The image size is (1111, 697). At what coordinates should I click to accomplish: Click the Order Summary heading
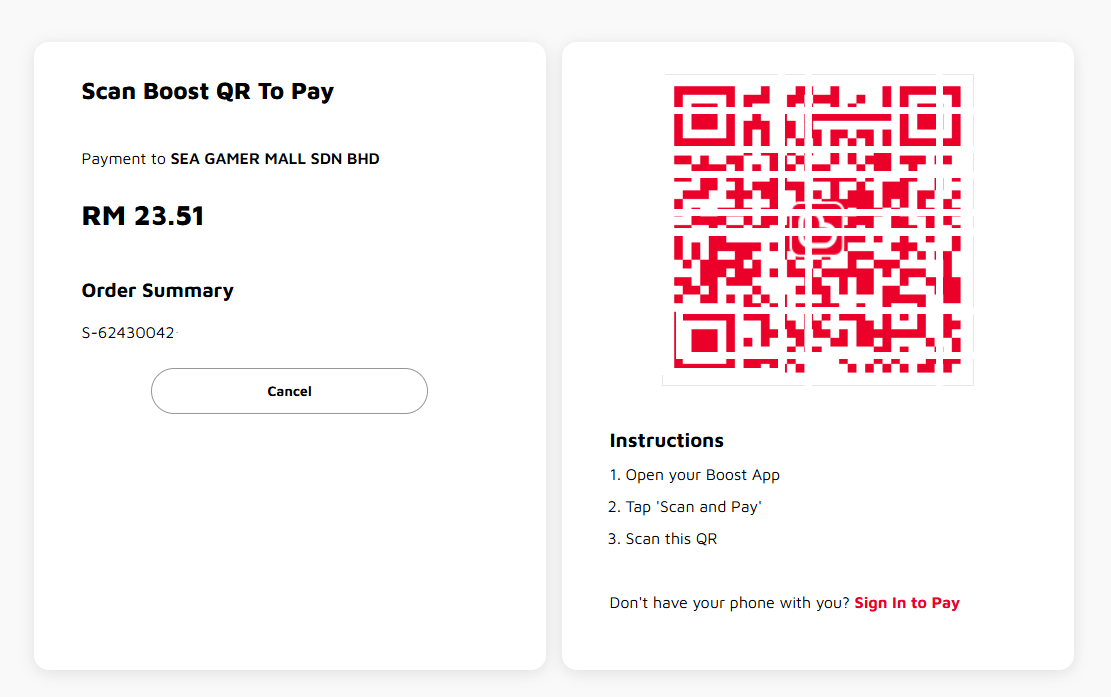(157, 290)
